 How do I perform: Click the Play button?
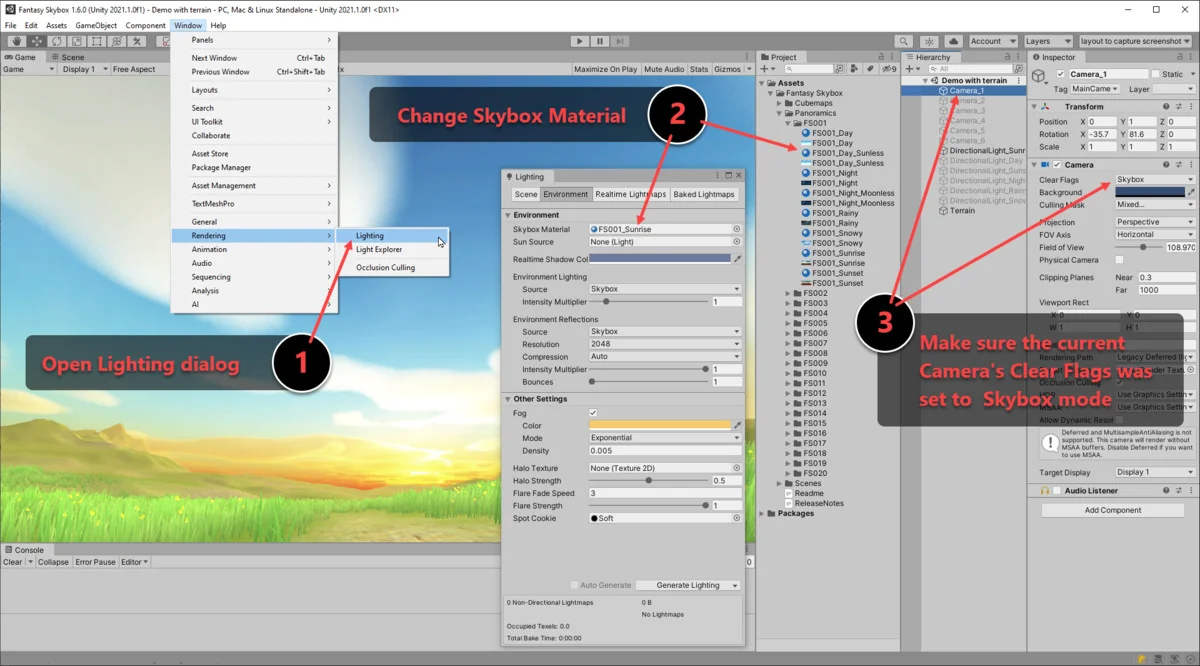pos(579,41)
